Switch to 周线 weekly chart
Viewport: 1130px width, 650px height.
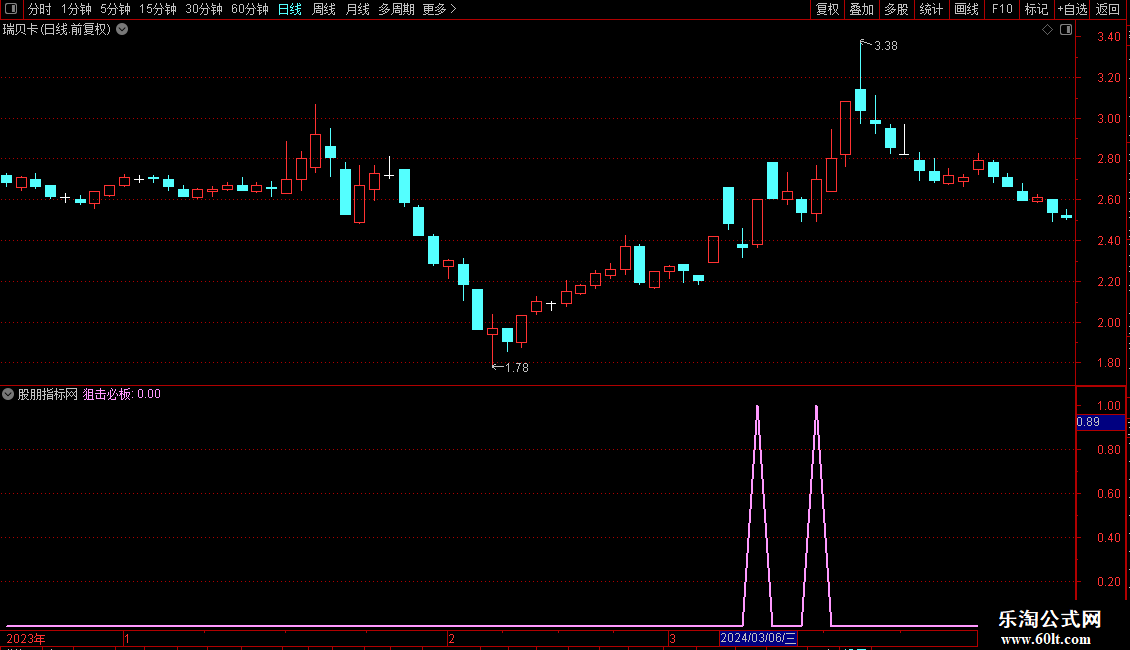pos(324,9)
